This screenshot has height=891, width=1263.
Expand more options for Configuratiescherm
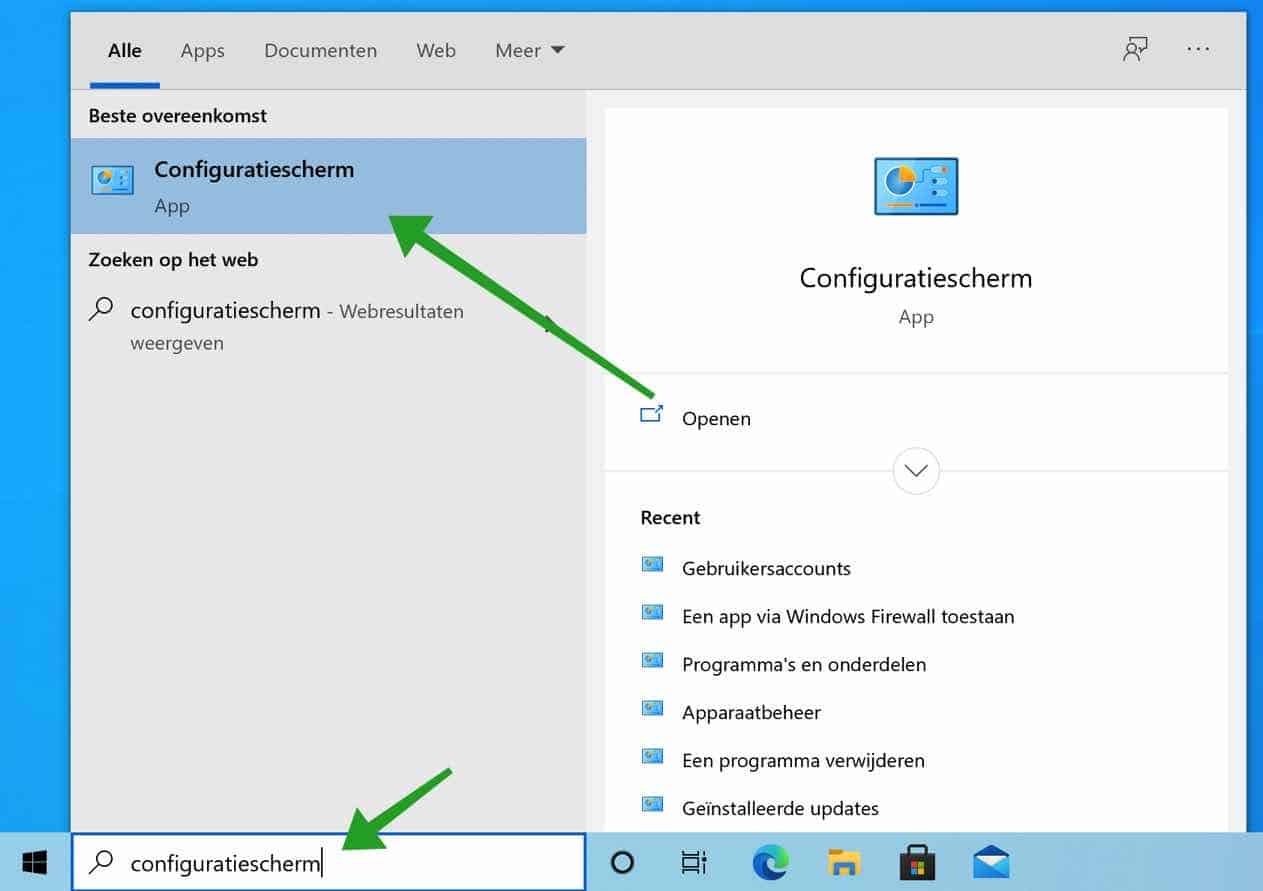coord(915,470)
